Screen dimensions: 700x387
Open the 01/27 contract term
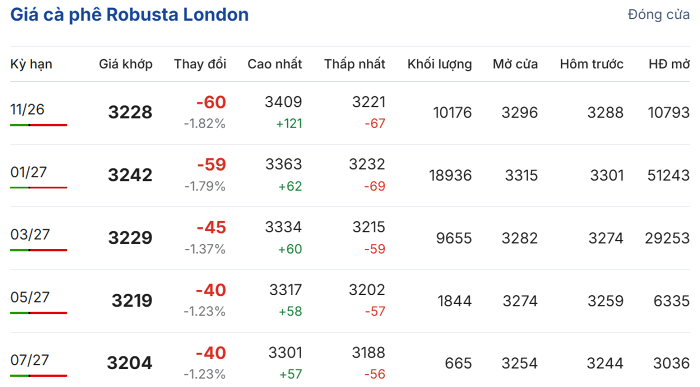pos(28,172)
